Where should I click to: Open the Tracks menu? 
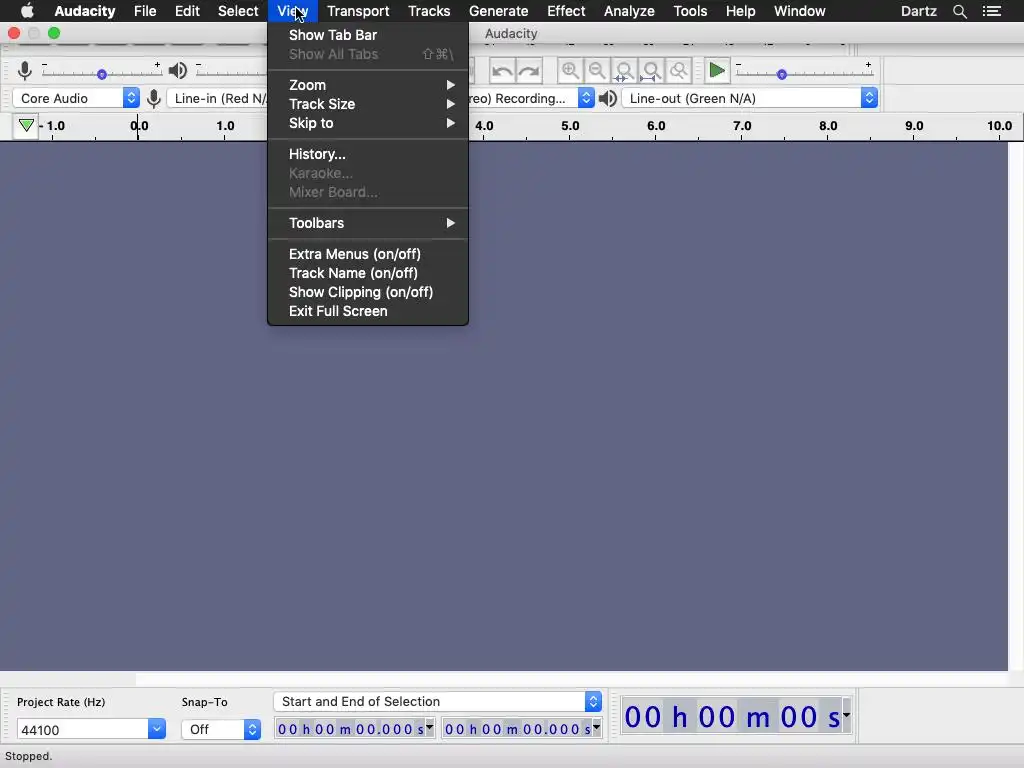pyautogui.click(x=429, y=11)
